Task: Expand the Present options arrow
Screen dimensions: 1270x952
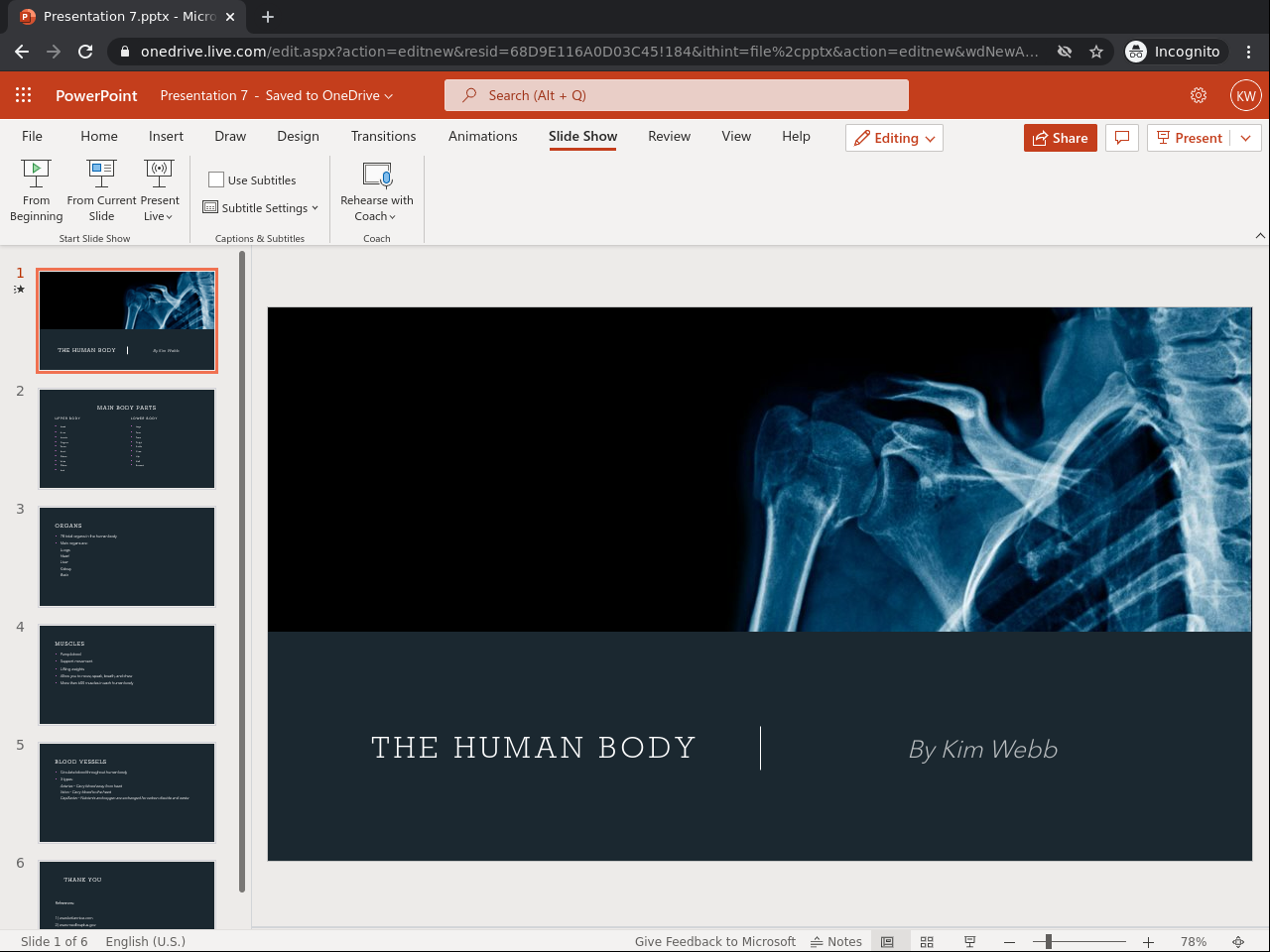Action: (1245, 138)
